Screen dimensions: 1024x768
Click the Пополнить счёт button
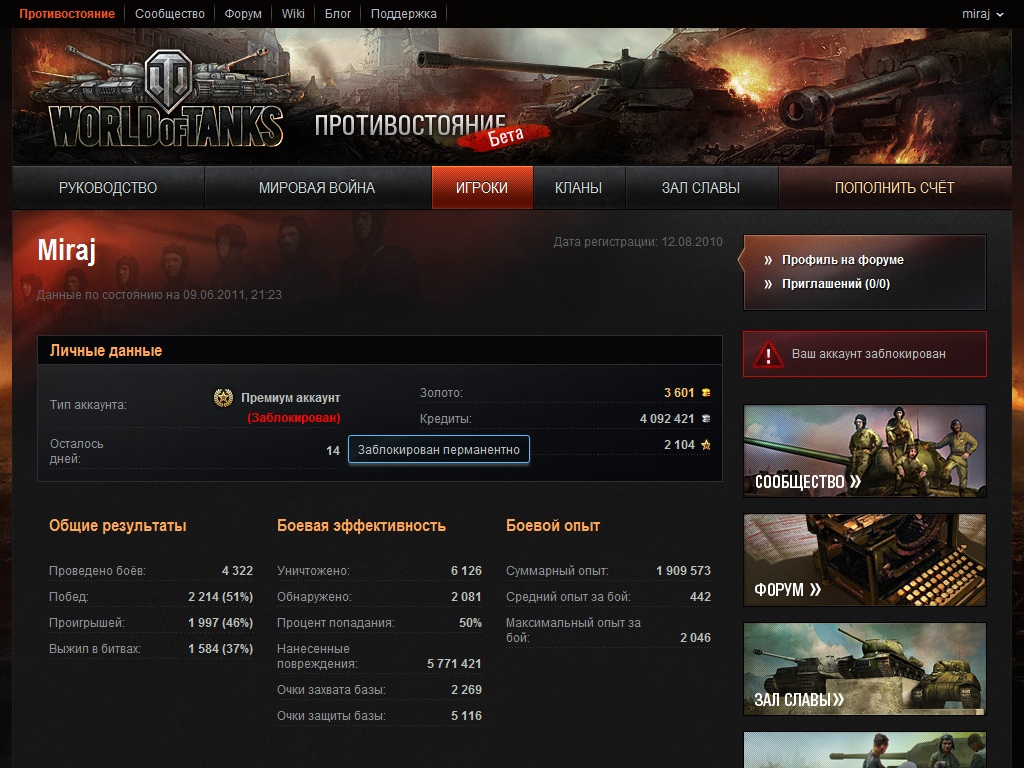click(895, 188)
